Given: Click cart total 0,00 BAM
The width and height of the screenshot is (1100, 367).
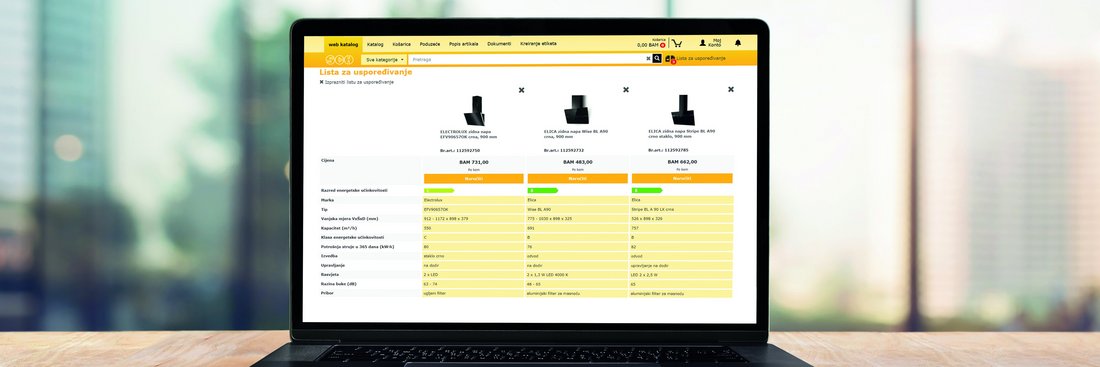Looking at the screenshot, I should (648, 45).
